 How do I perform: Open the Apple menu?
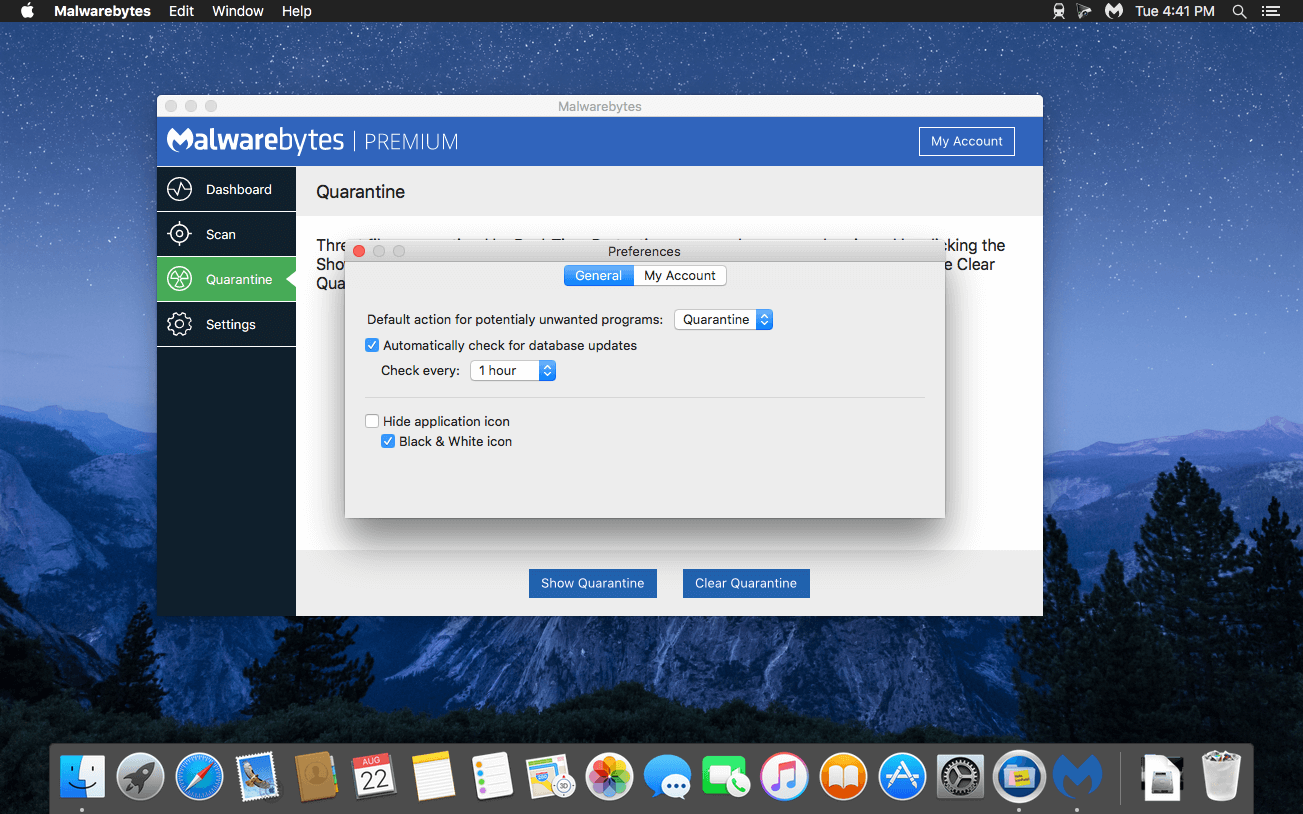click(x=27, y=11)
